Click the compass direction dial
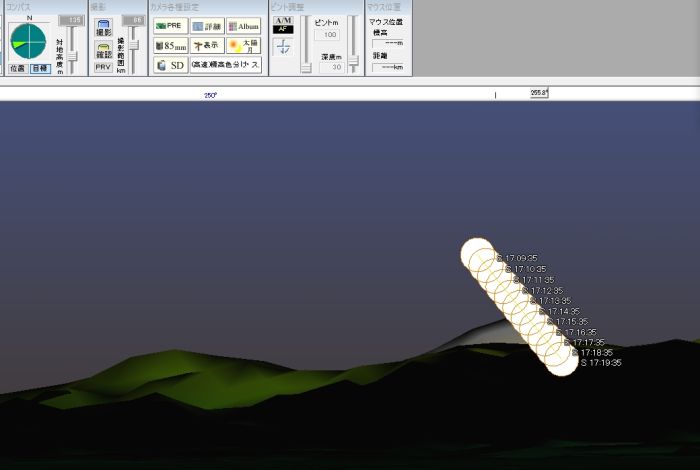This screenshot has width=700, height=470. [28, 40]
